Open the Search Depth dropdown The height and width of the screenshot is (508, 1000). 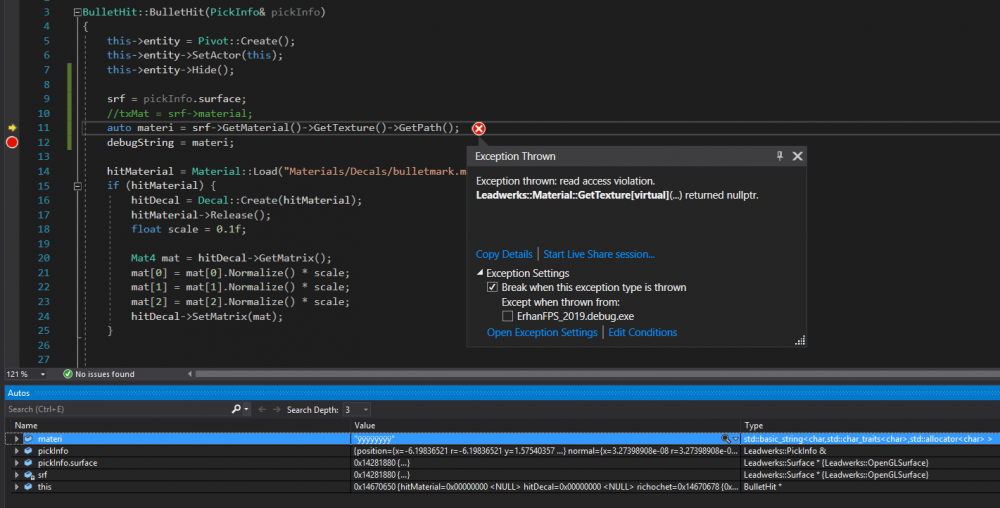click(x=365, y=409)
